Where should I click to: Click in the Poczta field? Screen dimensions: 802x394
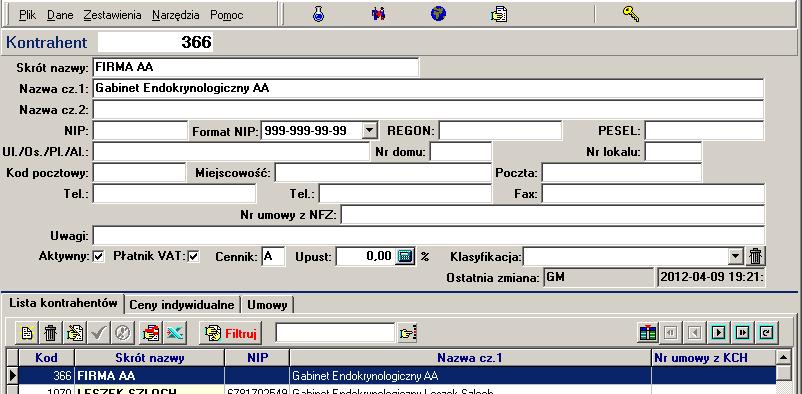click(x=622, y=173)
